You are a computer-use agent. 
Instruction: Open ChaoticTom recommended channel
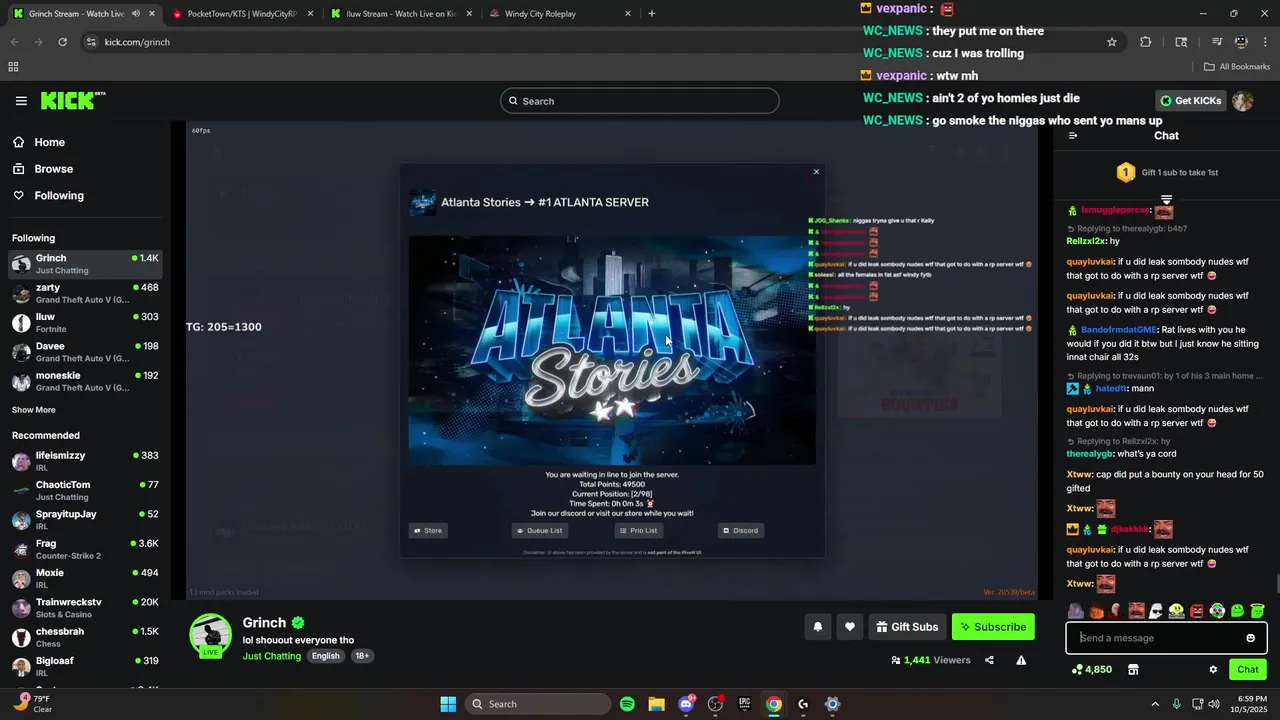(x=85, y=490)
